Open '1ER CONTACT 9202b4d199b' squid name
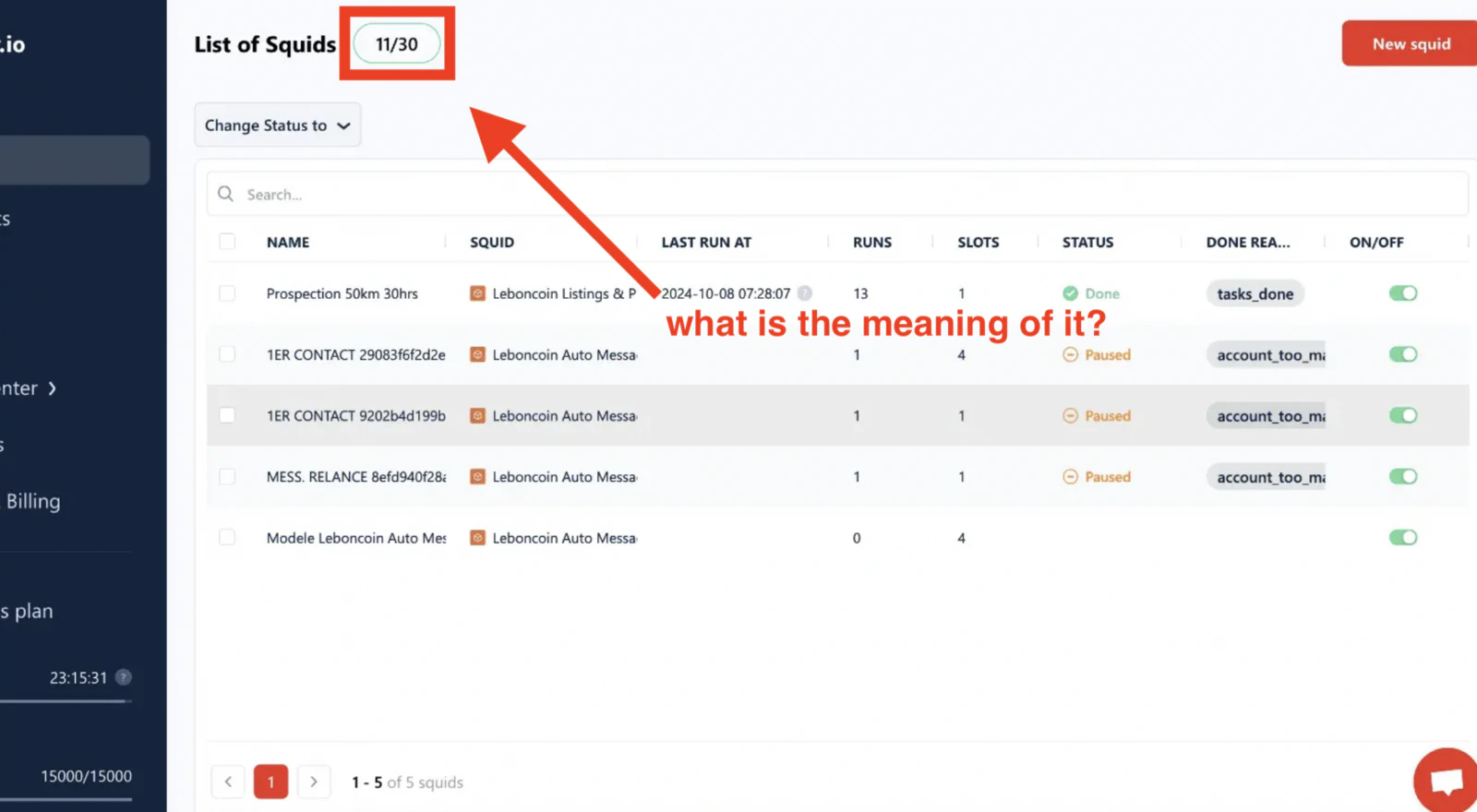The image size is (1477, 812). click(356, 415)
